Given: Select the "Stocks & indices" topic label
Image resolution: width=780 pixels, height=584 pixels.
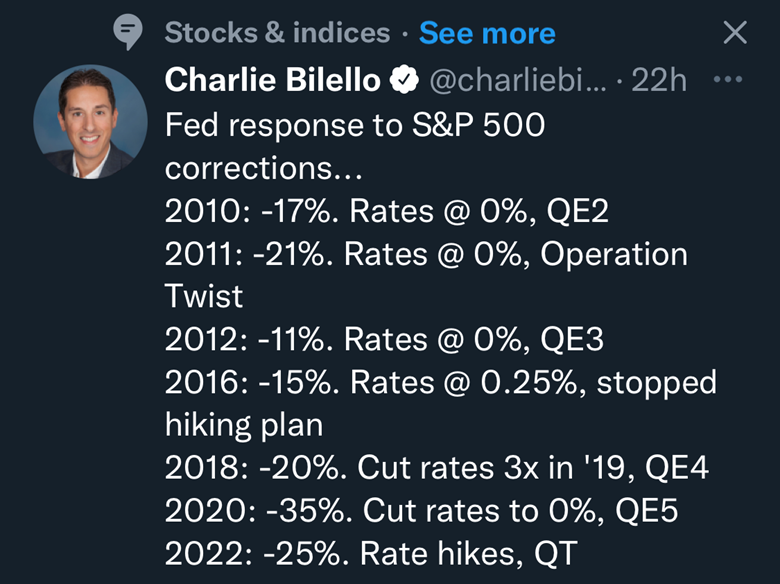Looking at the screenshot, I should point(277,33).
